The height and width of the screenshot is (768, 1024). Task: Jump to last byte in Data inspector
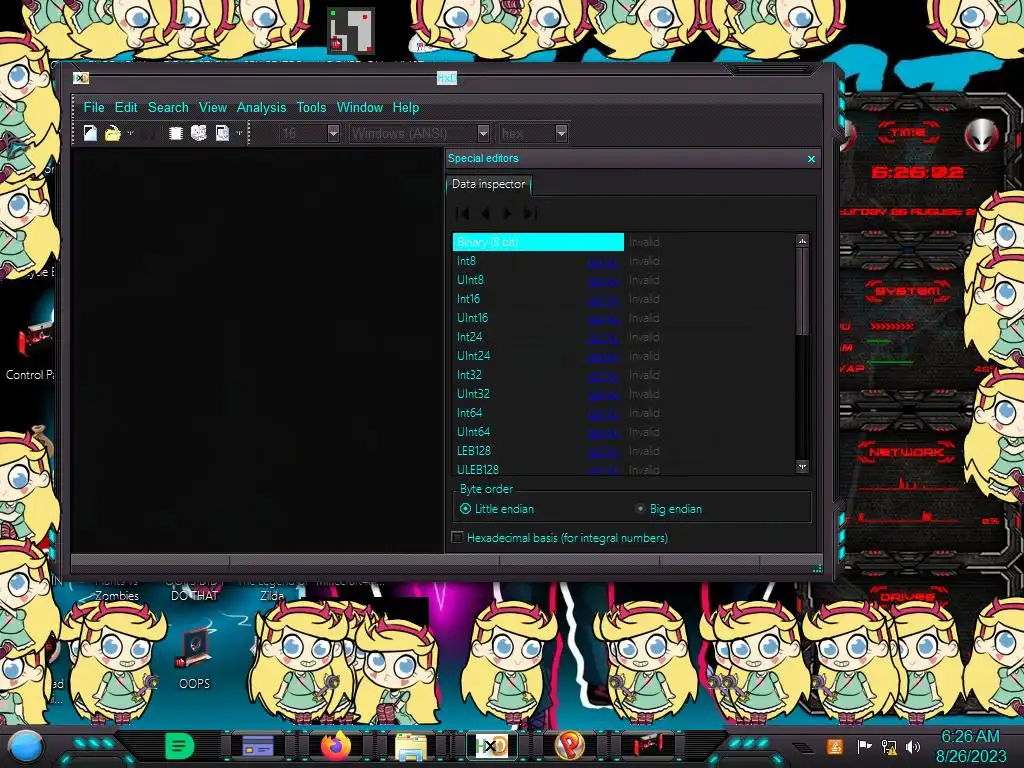click(530, 213)
